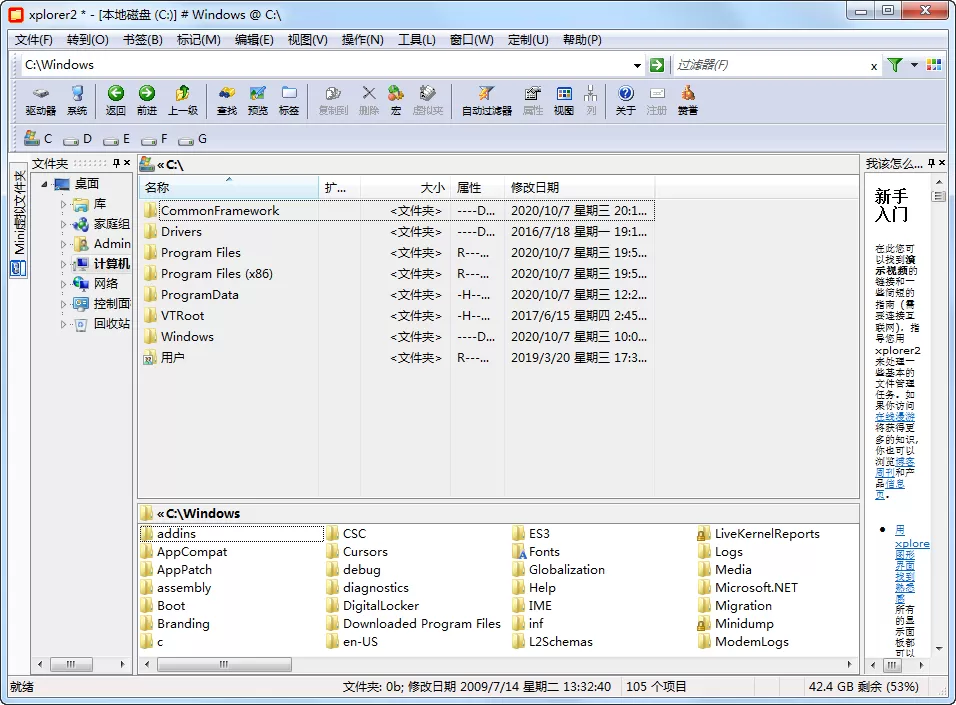This screenshot has height=705, width=956.
Task: Close the 文件夹 folder tree panel
Action: click(x=127, y=163)
